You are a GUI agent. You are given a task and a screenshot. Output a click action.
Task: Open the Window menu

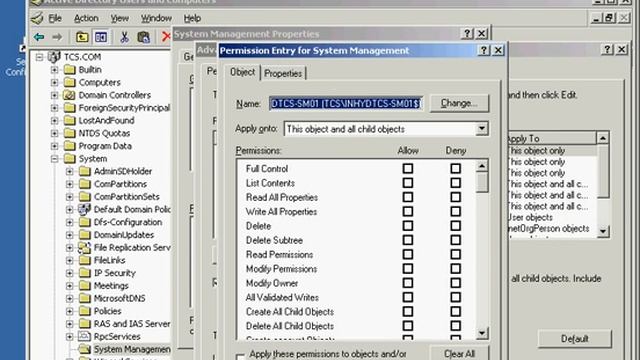156,18
